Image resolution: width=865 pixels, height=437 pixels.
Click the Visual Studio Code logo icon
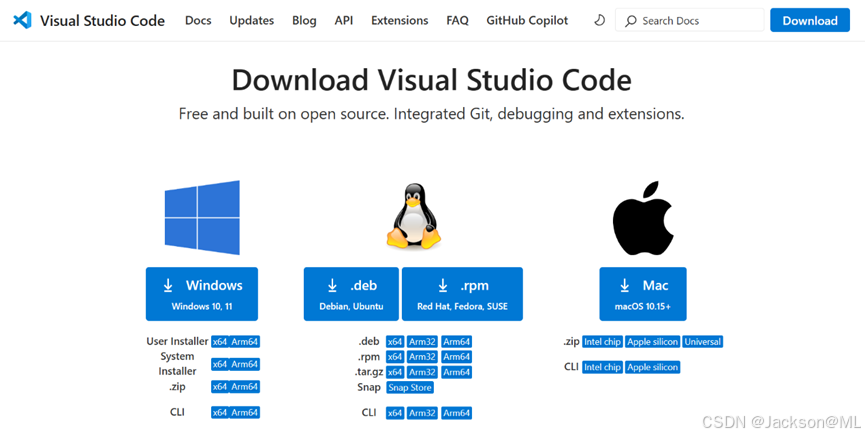tap(22, 20)
